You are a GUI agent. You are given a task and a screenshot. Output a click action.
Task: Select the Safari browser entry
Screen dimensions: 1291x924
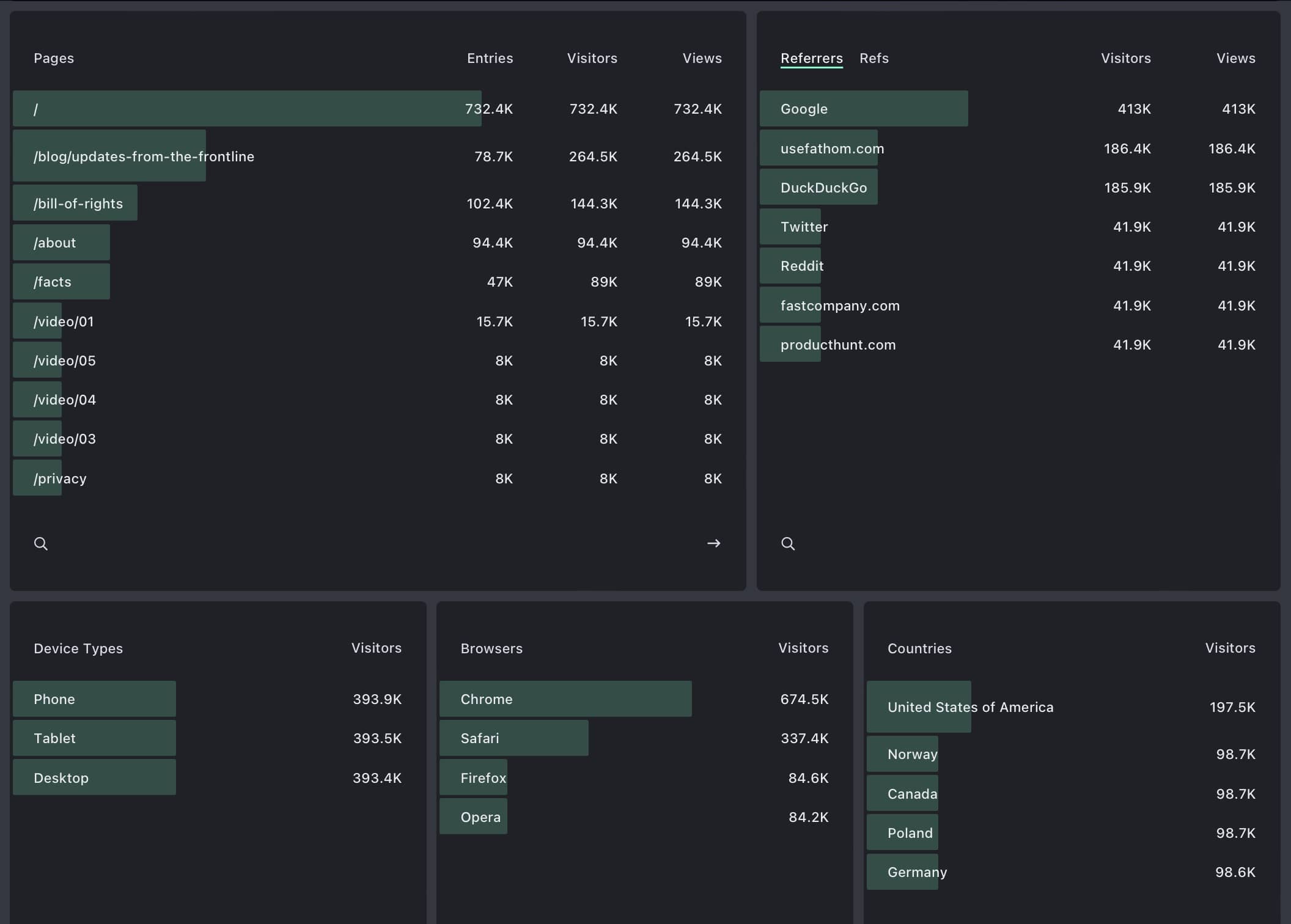(x=513, y=738)
